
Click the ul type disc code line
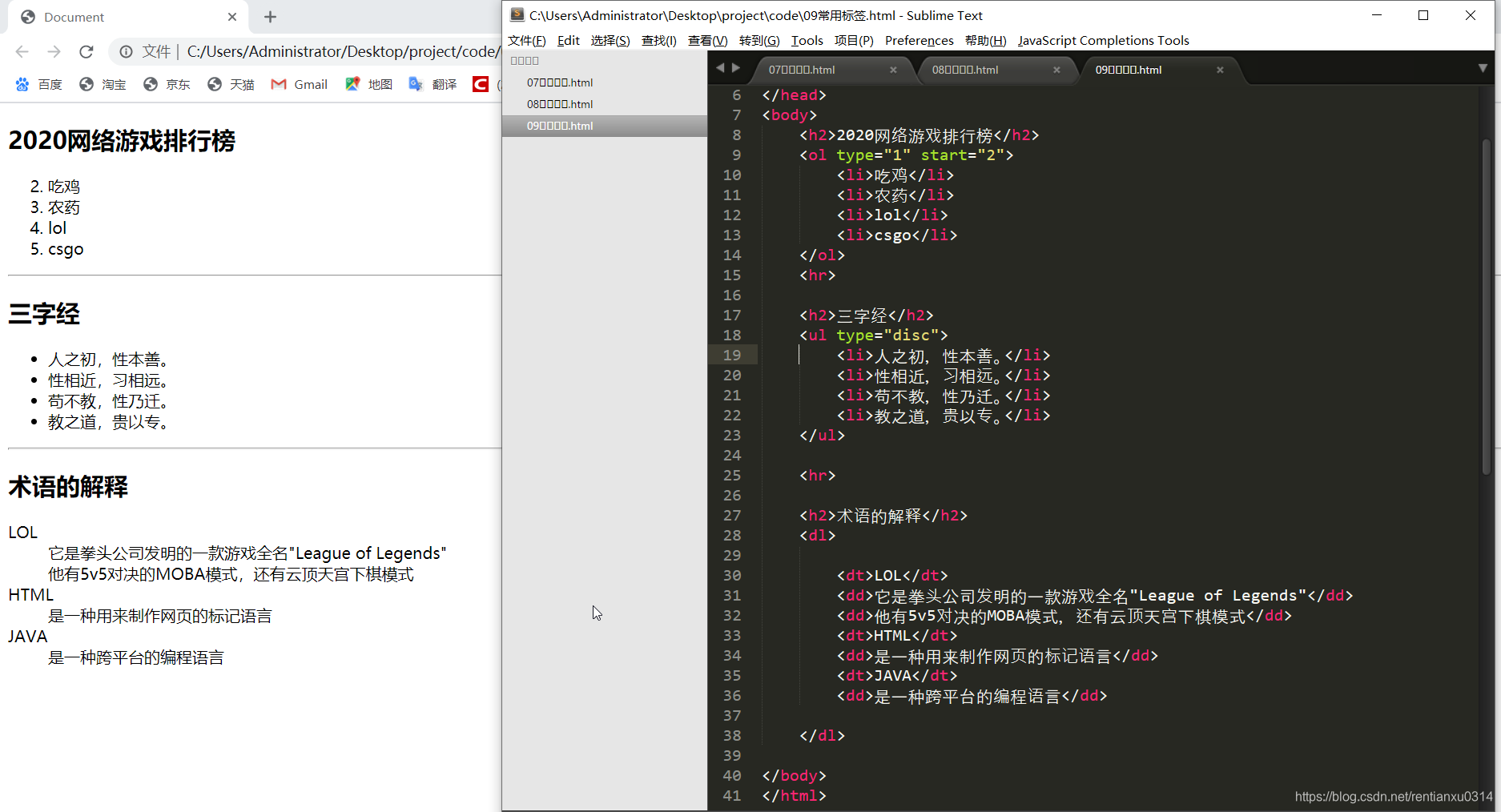873,336
